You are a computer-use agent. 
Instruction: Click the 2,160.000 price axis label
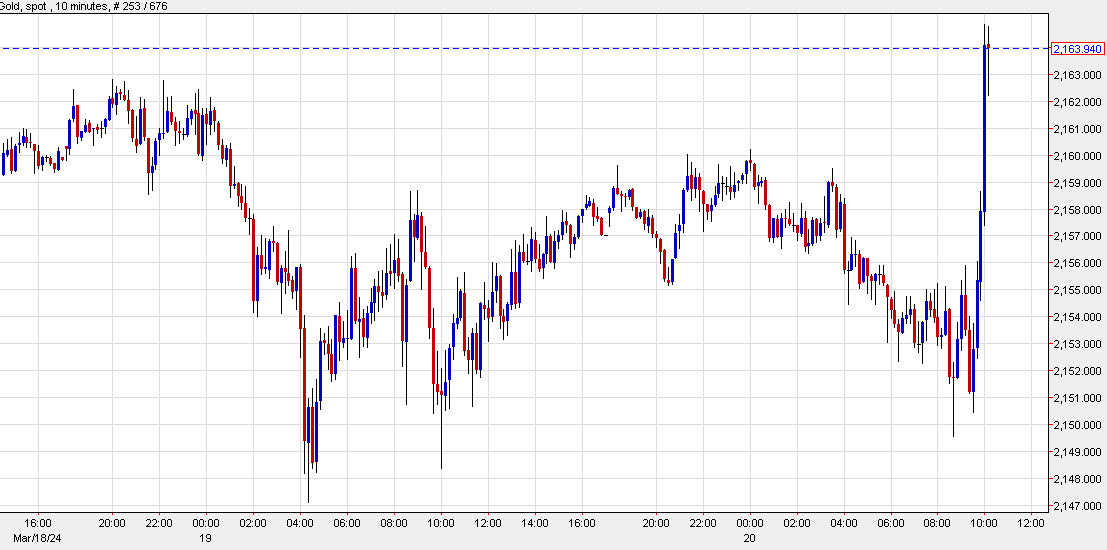(1077, 156)
